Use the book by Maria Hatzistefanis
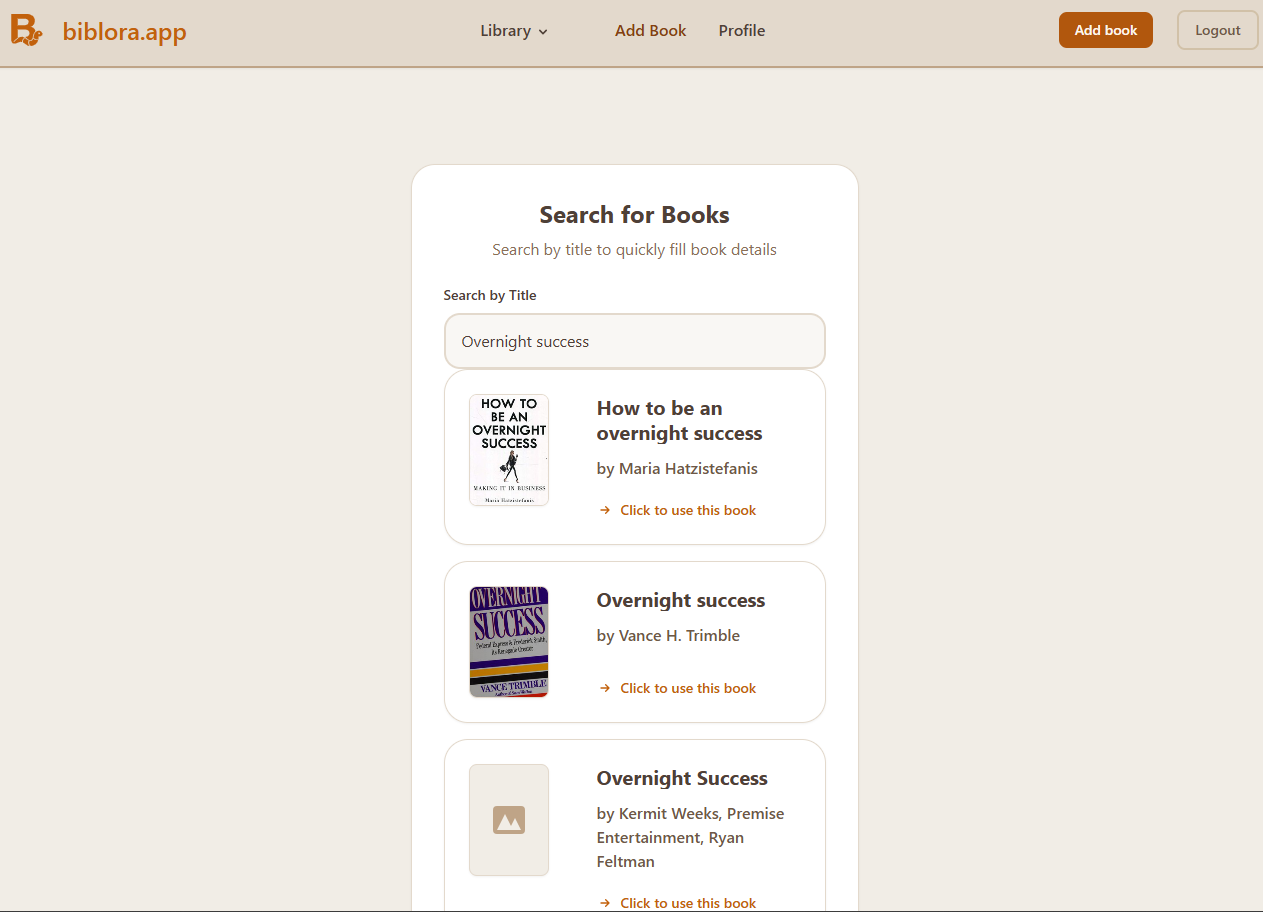Viewport: 1263px width, 912px height. pos(688,510)
